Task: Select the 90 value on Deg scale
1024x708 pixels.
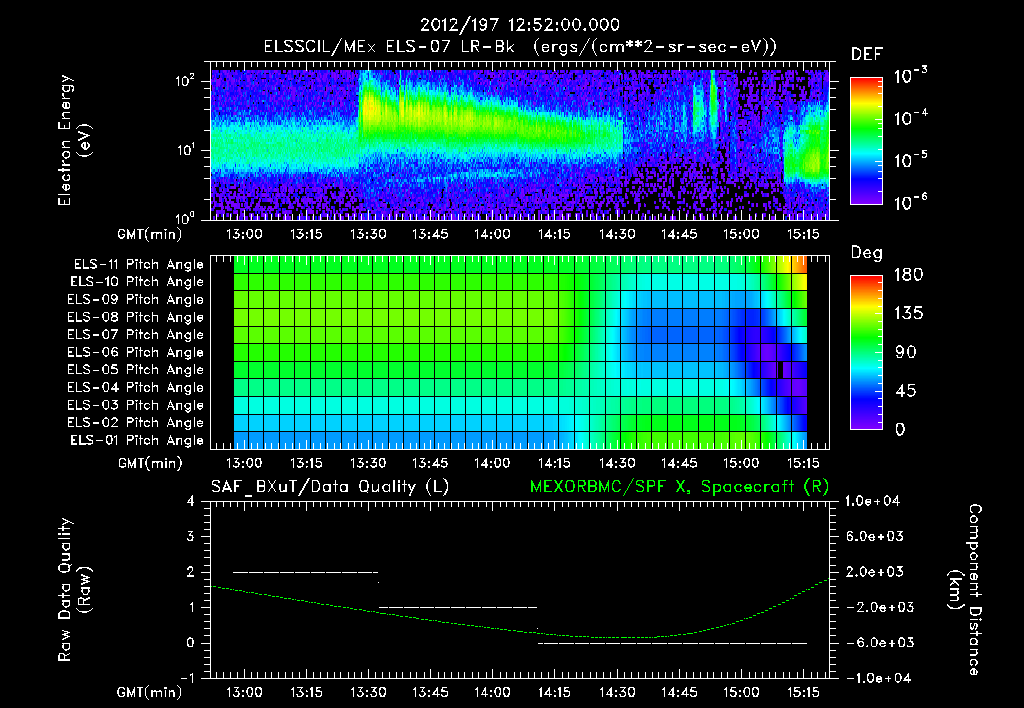Action: [906, 352]
